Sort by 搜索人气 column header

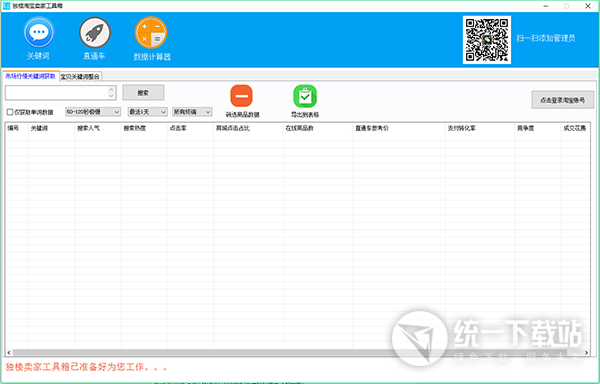point(98,128)
